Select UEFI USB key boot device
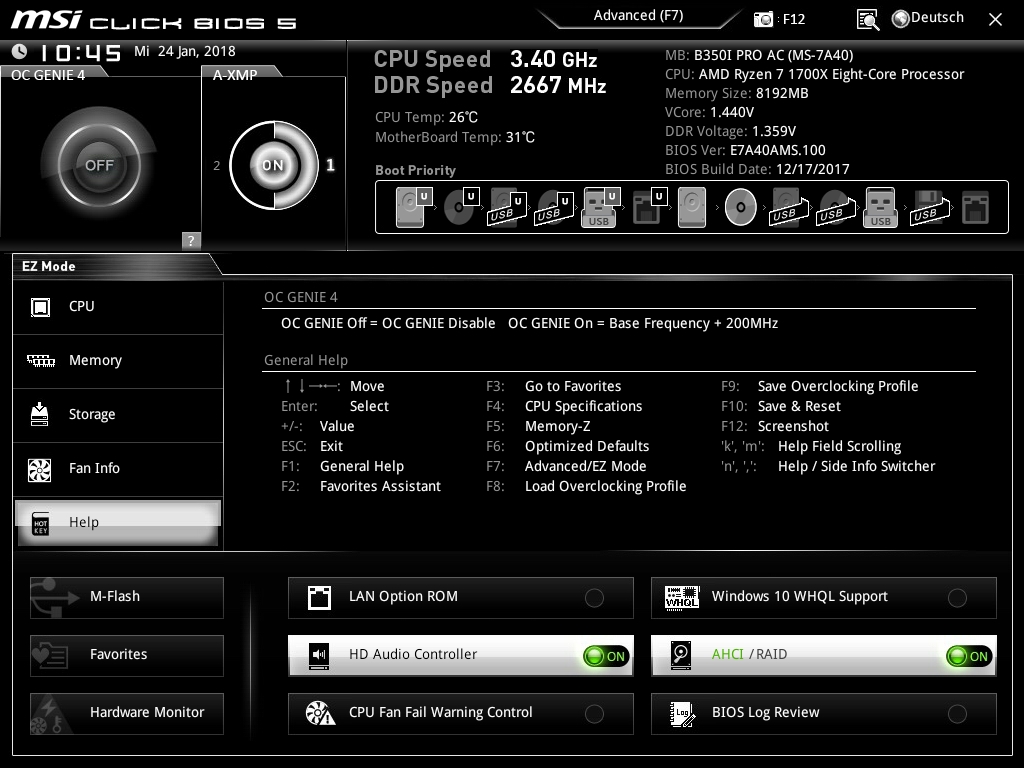This screenshot has height=768, width=1024. click(x=600, y=208)
